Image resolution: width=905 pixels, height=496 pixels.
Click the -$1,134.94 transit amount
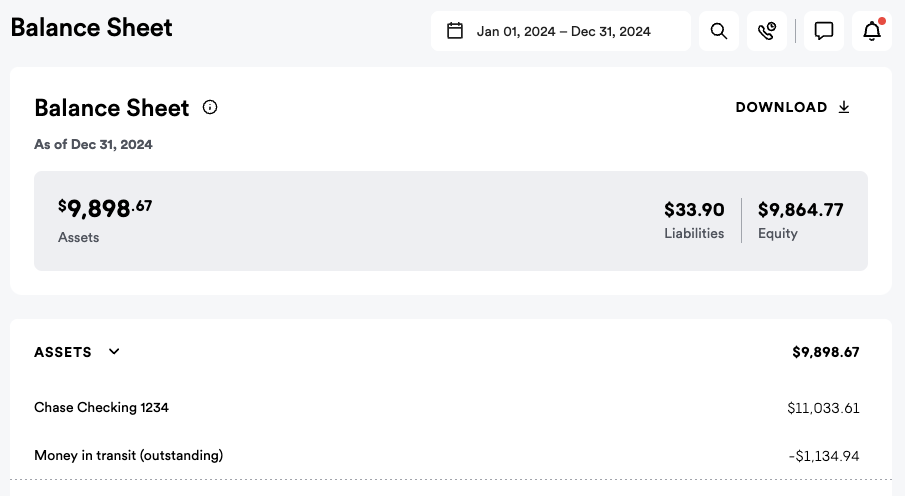tap(824, 456)
